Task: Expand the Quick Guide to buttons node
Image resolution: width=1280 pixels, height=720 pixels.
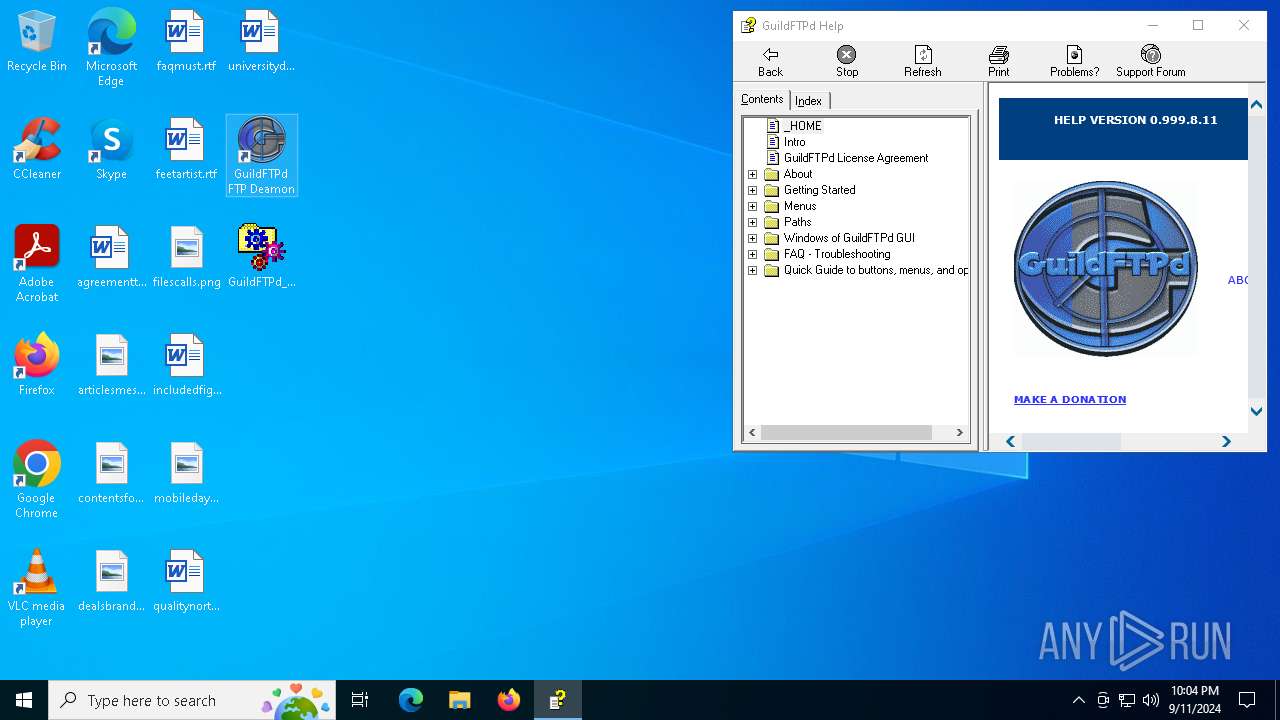Action: coord(753,270)
